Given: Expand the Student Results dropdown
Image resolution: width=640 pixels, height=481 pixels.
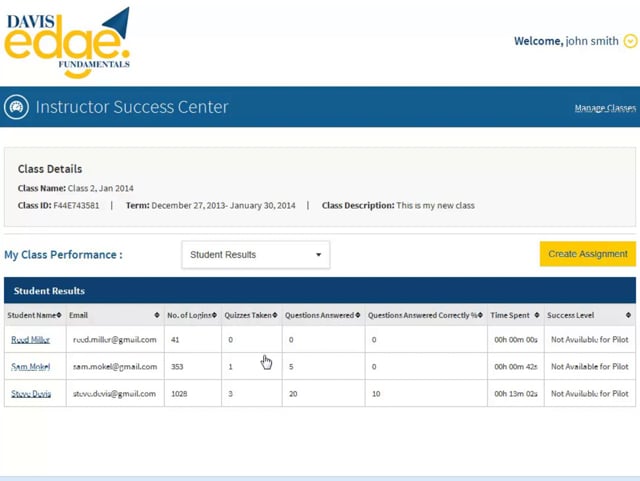Looking at the screenshot, I should pyautogui.click(x=256, y=255).
